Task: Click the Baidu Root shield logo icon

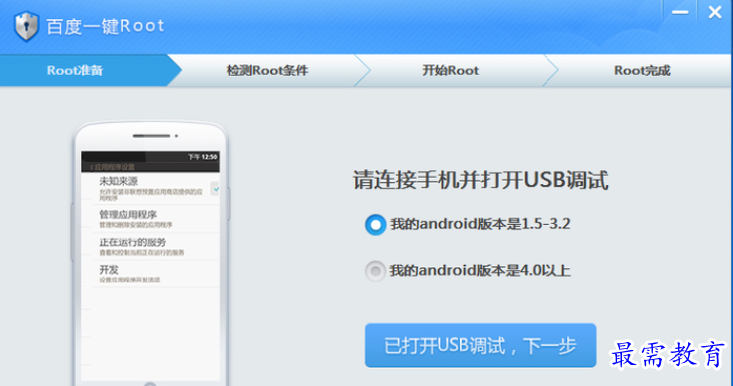Action: (x=26, y=26)
